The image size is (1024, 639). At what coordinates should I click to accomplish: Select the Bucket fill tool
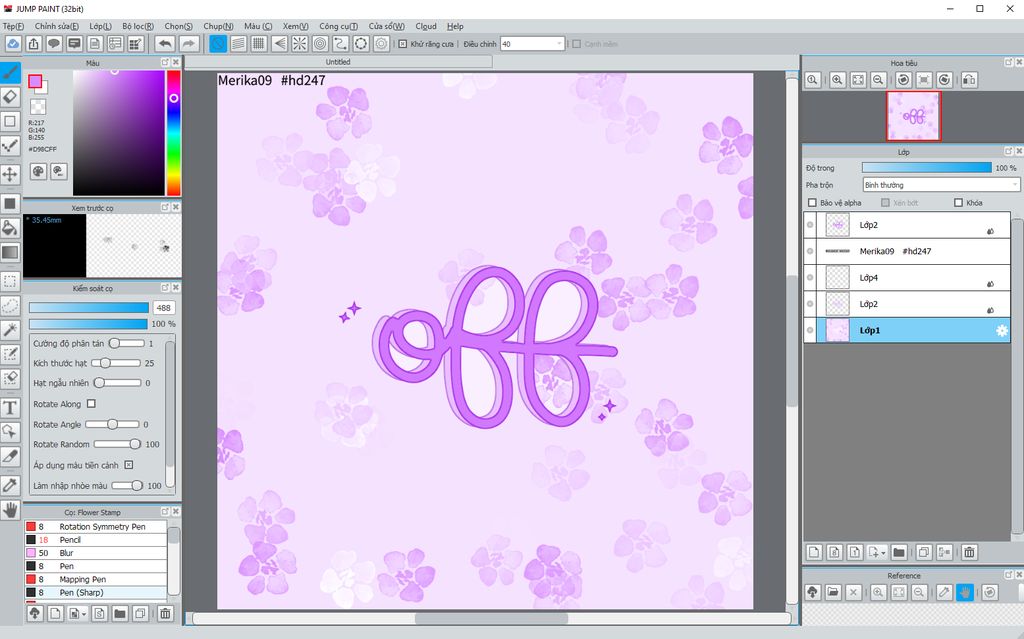click(10, 228)
